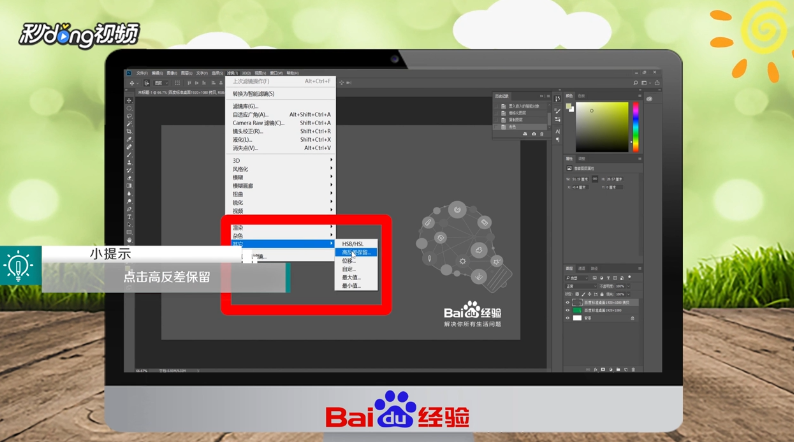
Task: Switch to the 通道 channels tab
Action: tap(582, 268)
